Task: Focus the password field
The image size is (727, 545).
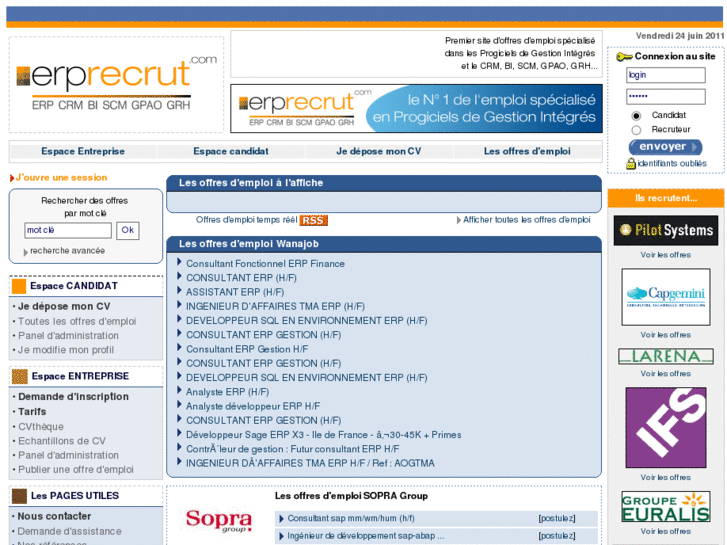Action: pos(666,96)
